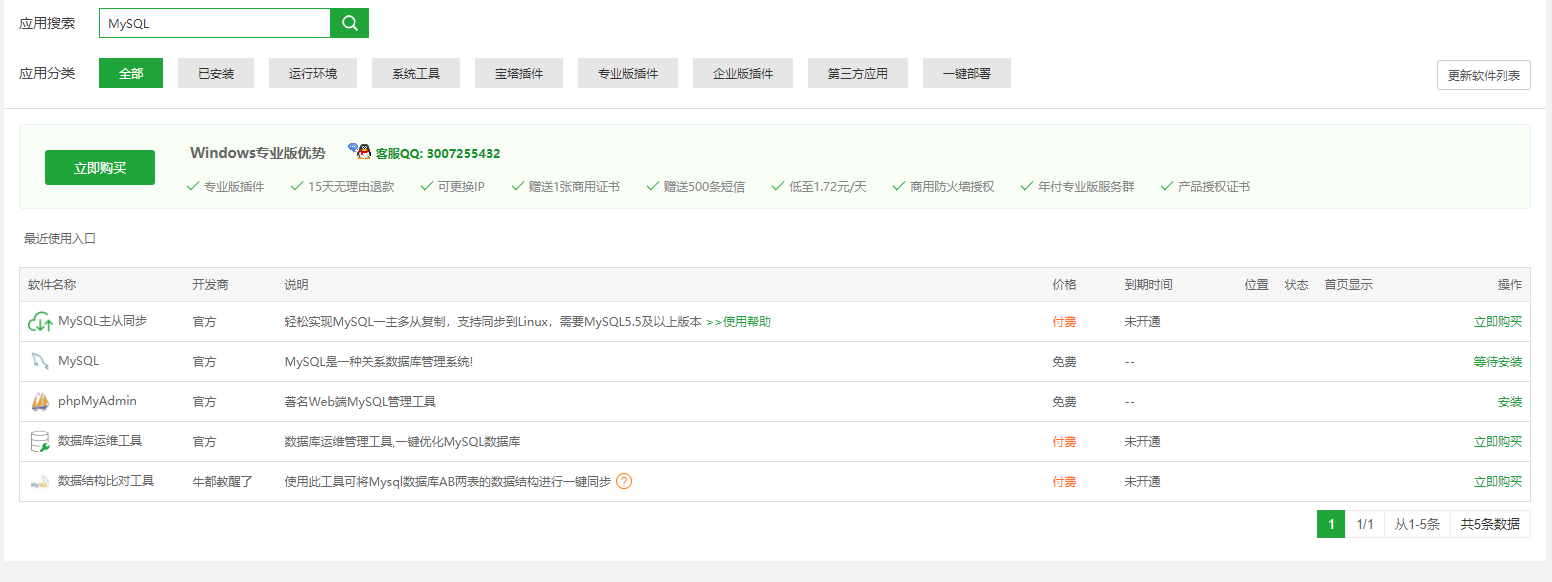
Task: Open the 宝塔插件 category
Action: pos(519,73)
